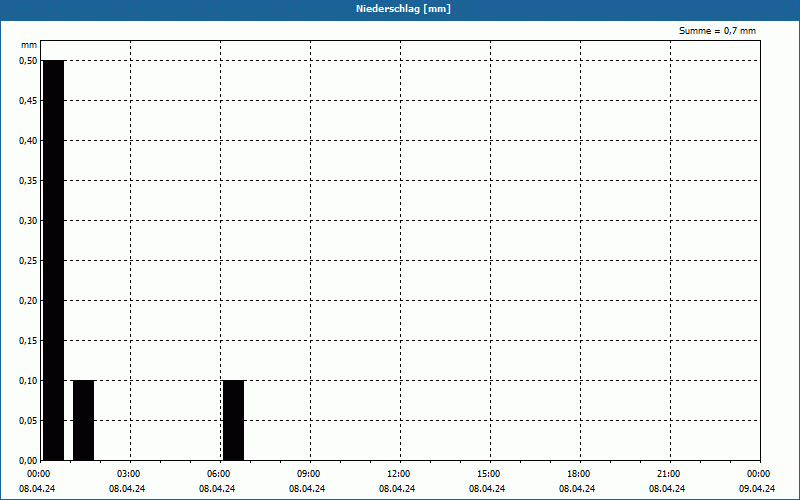This screenshot has height=500, width=800.
Task: Click the 0,15 y-axis value
Action: 28,341
